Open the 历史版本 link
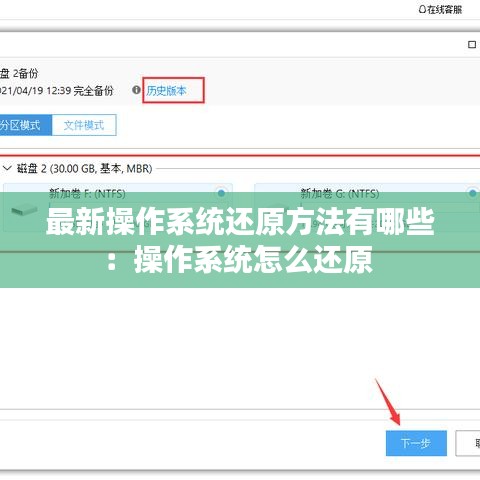The width and height of the screenshot is (480, 480). click(166, 90)
